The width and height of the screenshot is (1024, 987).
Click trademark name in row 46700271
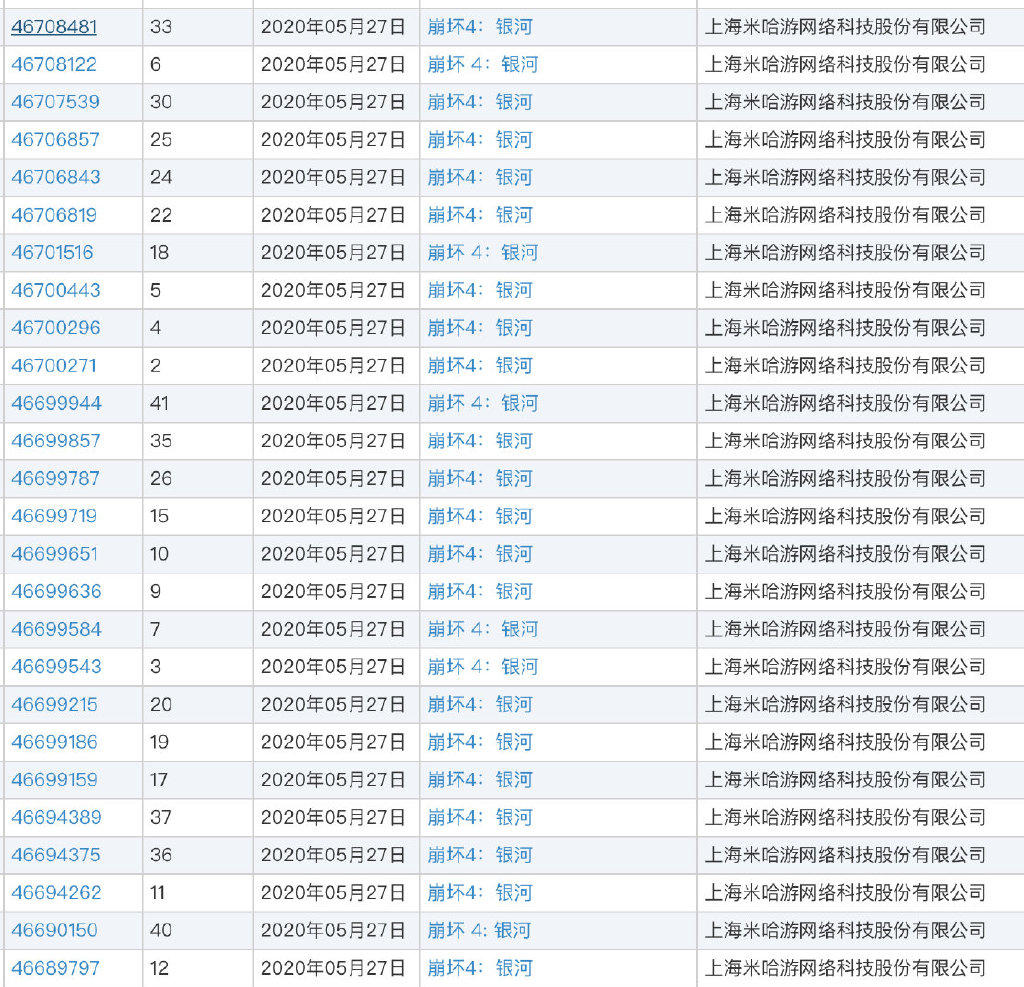480,365
